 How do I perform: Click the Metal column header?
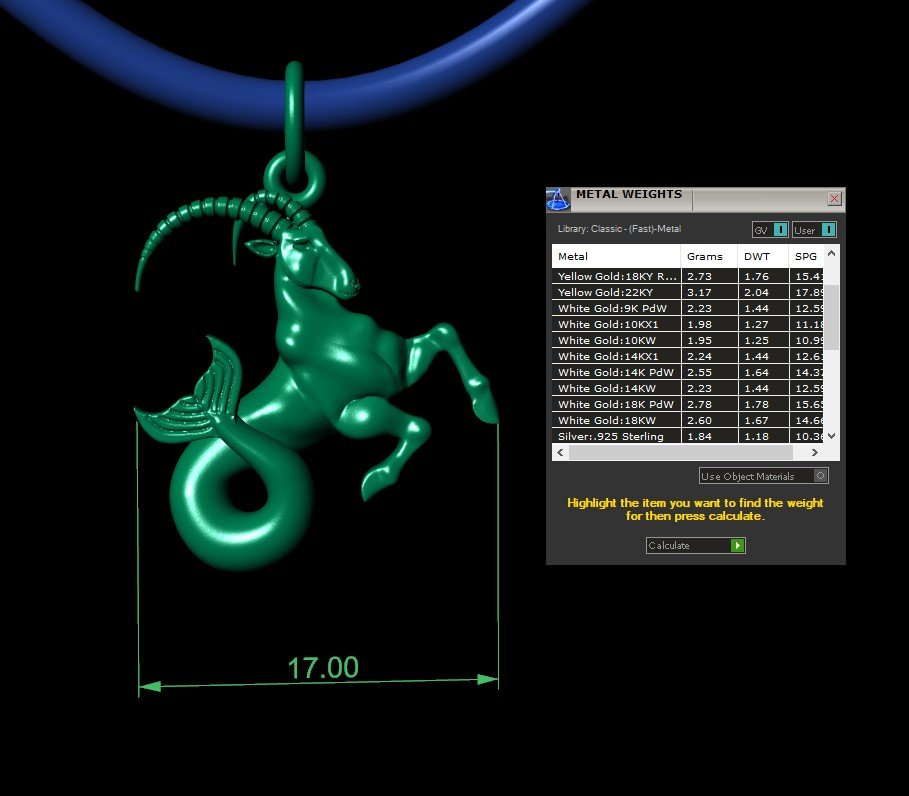click(616, 256)
